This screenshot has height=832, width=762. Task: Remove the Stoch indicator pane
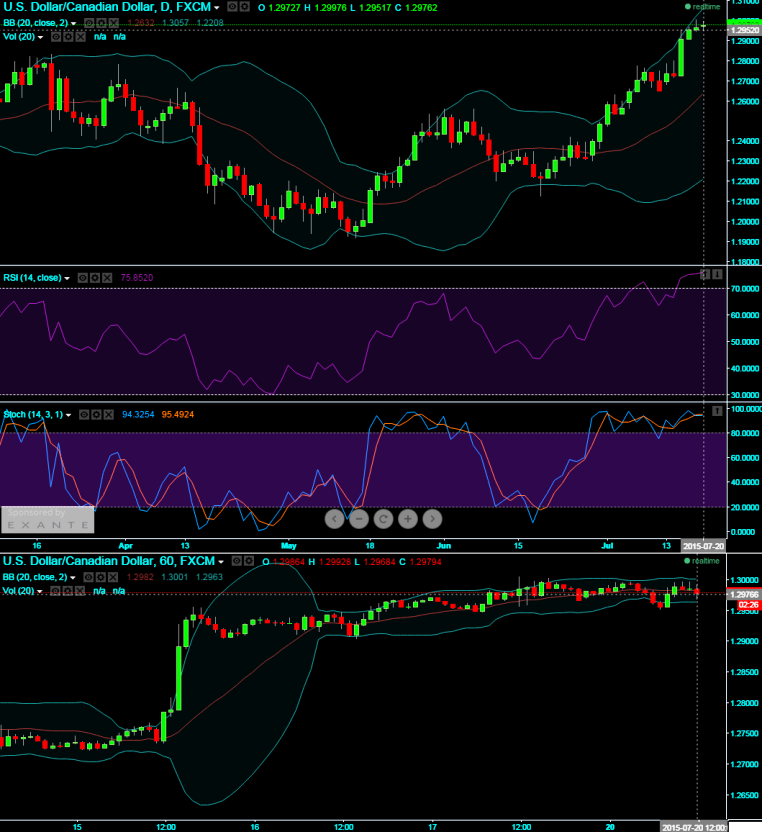pos(108,414)
